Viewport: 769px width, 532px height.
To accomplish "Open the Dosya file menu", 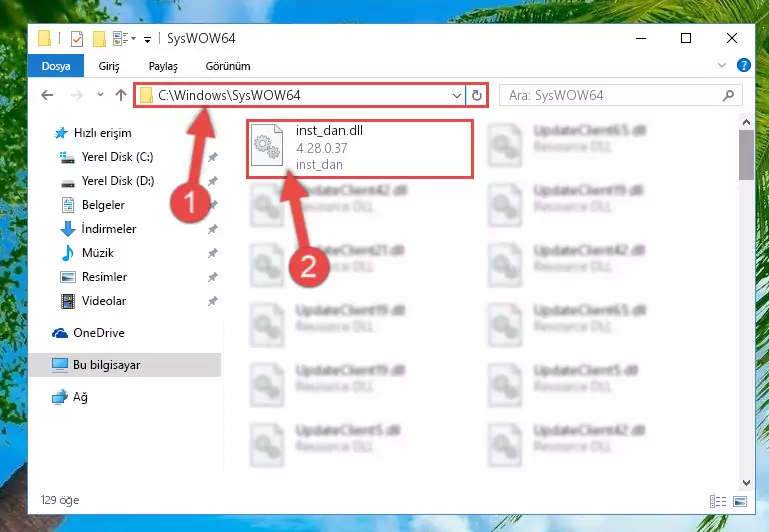I will [56, 66].
